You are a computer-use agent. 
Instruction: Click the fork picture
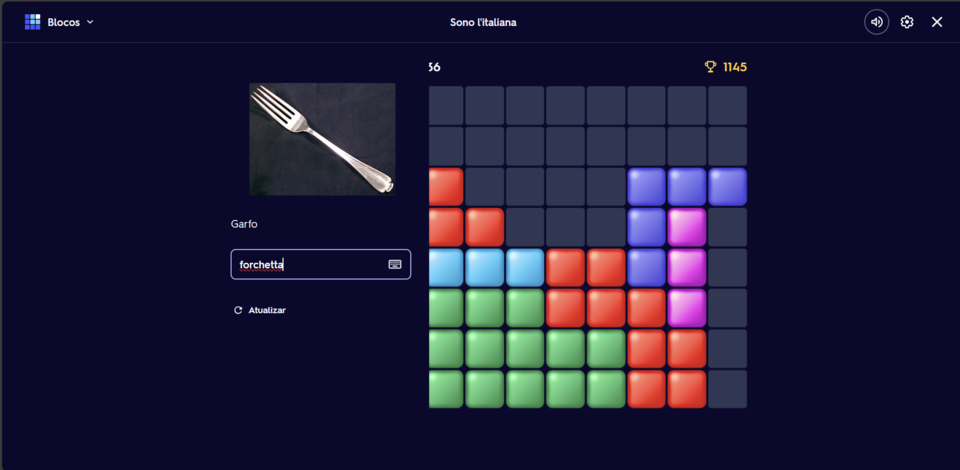[x=322, y=139]
